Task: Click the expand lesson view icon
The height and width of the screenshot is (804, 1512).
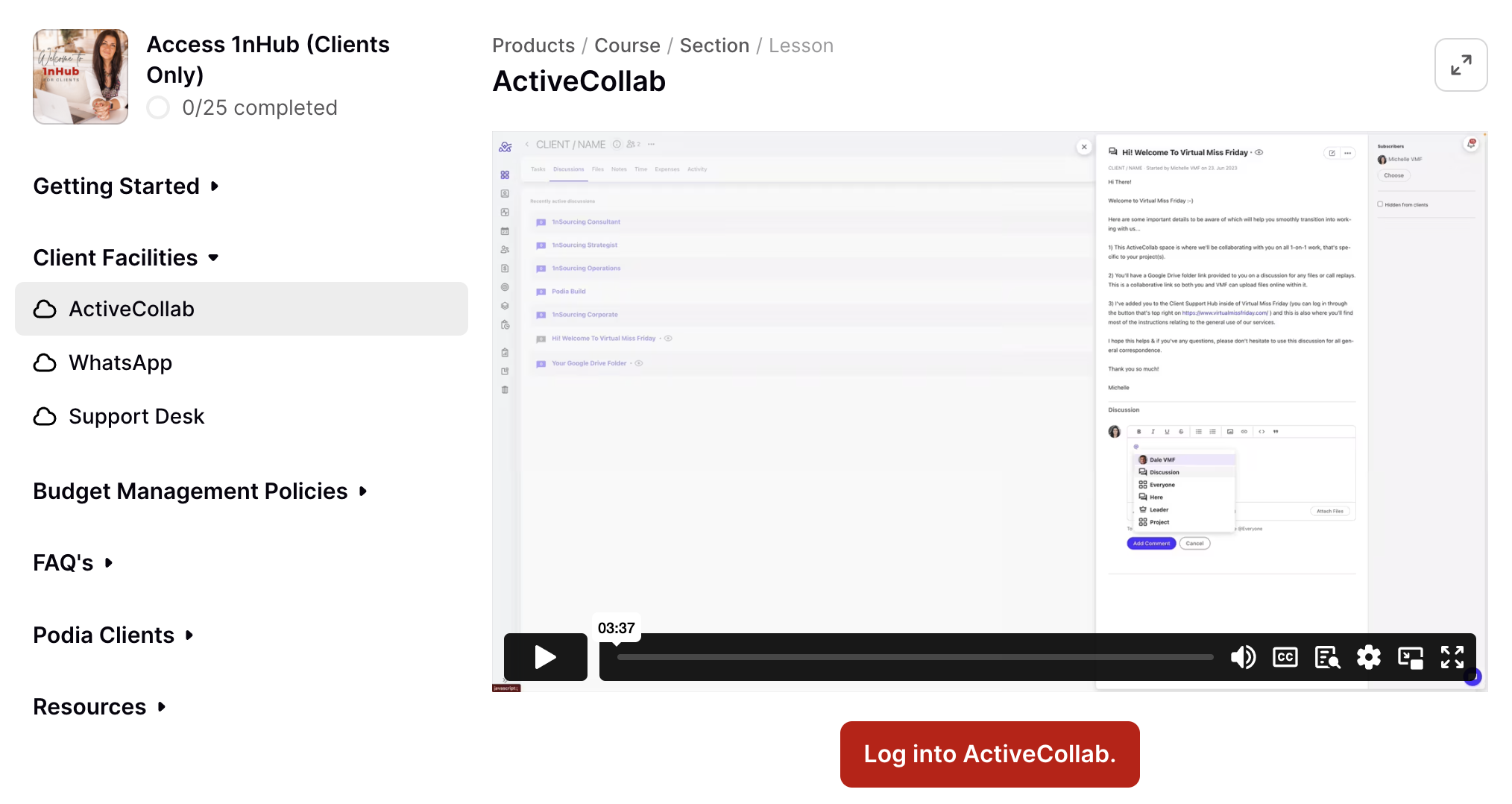Action: tap(1461, 65)
